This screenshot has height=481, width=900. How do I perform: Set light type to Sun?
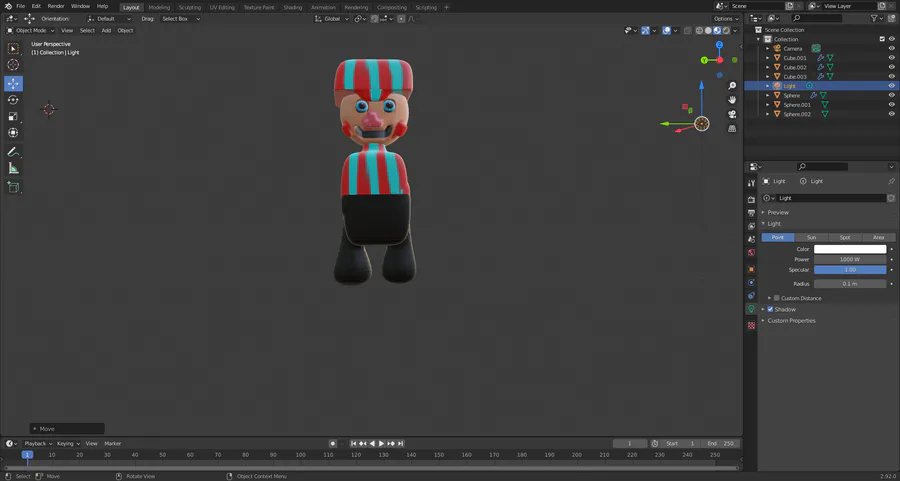[811, 238]
